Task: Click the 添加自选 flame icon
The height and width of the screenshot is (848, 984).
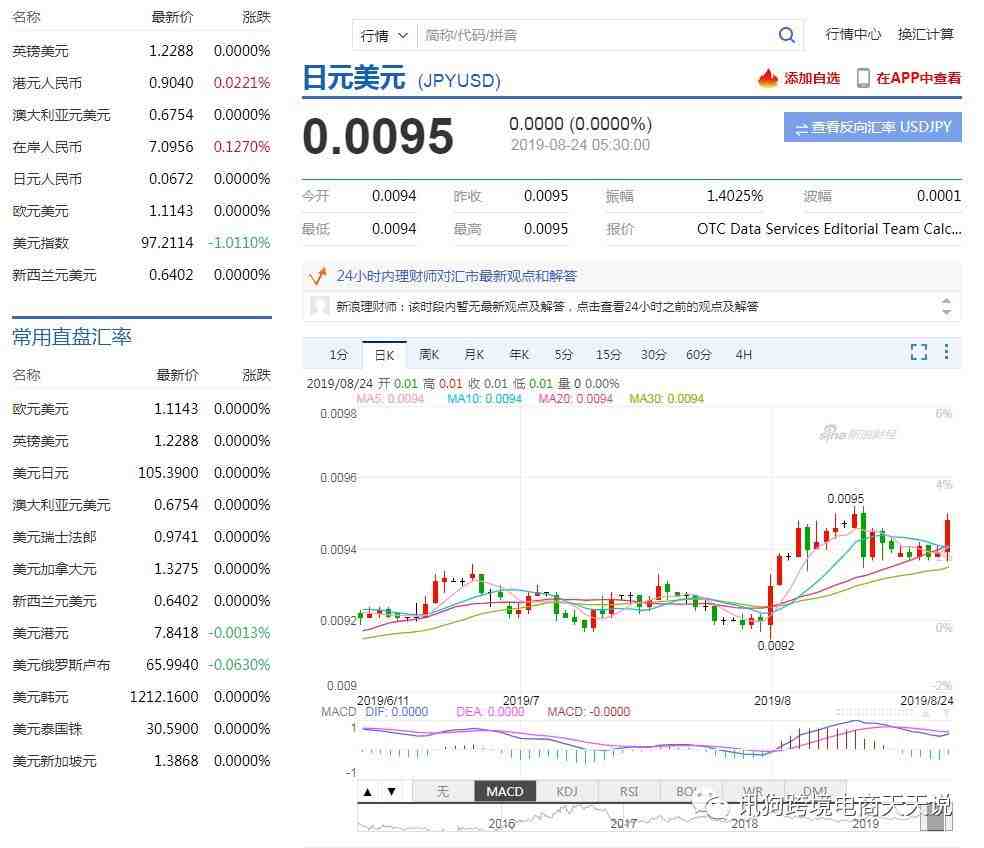Action: coord(767,78)
